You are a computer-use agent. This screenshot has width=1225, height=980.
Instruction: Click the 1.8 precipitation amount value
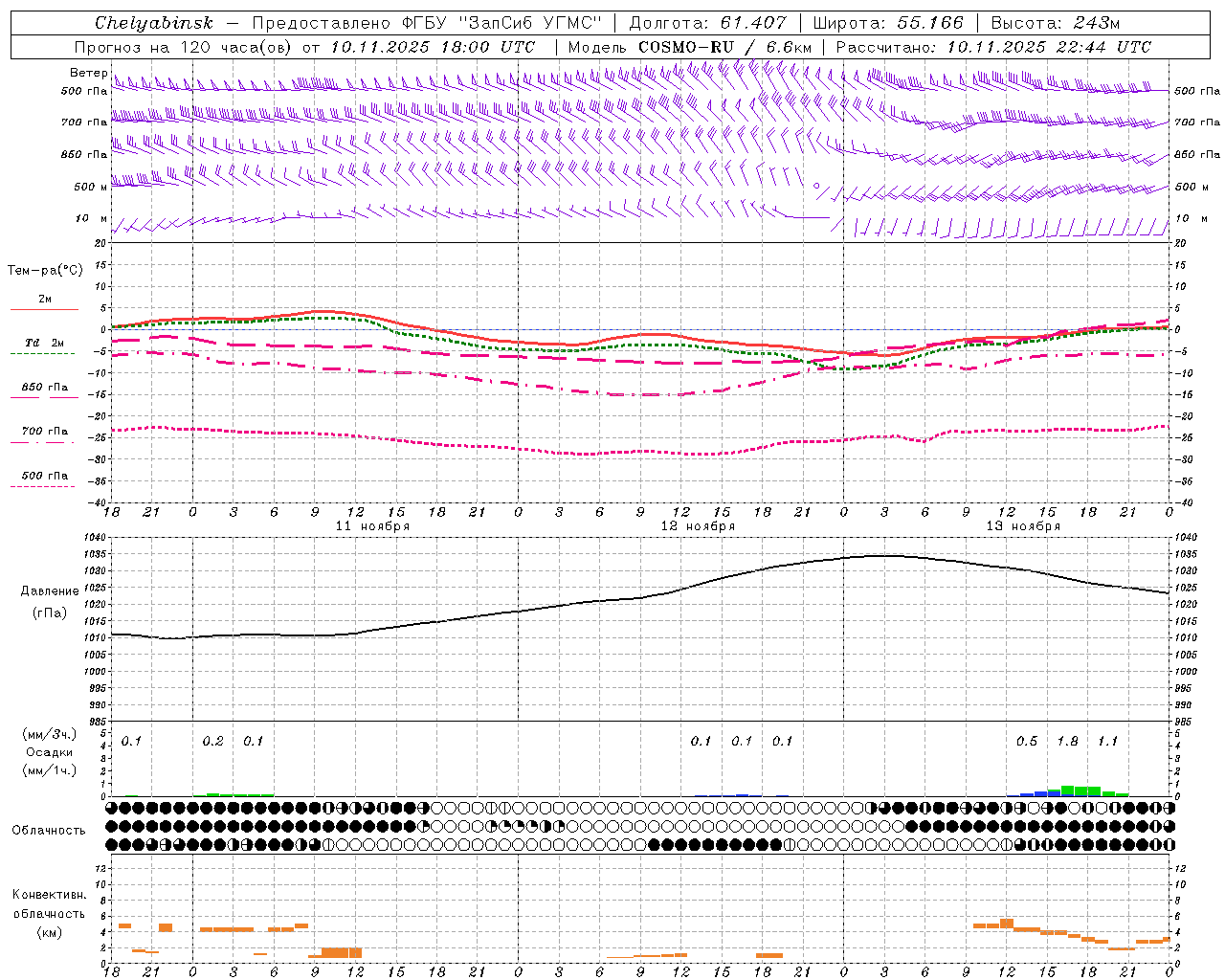[x=1067, y=741]
